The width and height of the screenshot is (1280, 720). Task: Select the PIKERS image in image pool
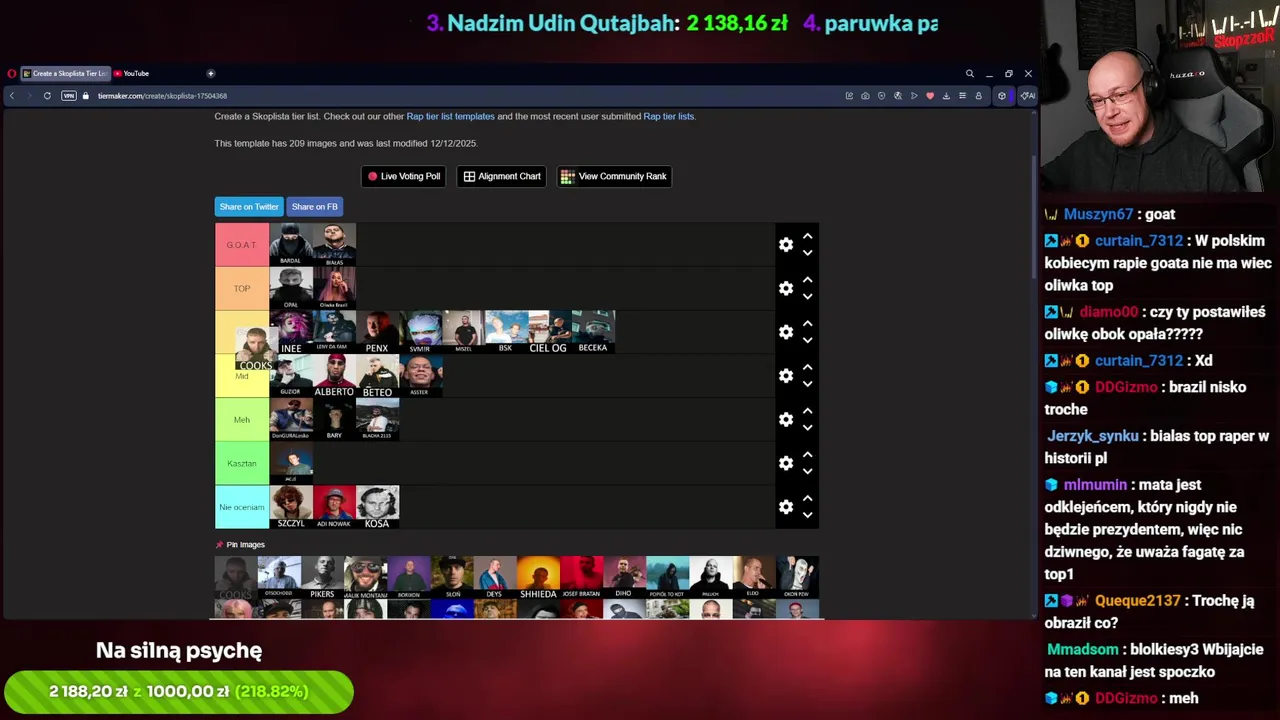tap(322, 578)
